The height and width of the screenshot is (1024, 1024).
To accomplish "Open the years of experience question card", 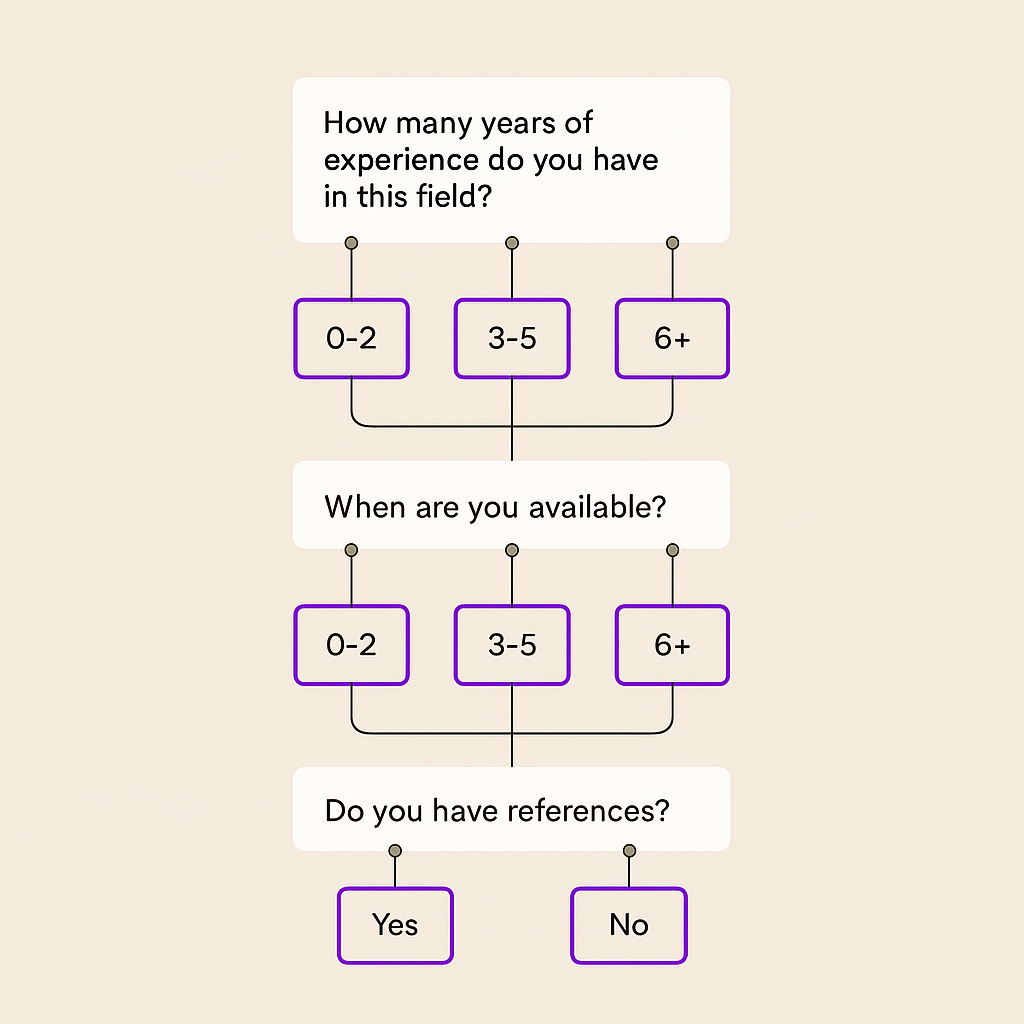I will [x=511, y=160].
